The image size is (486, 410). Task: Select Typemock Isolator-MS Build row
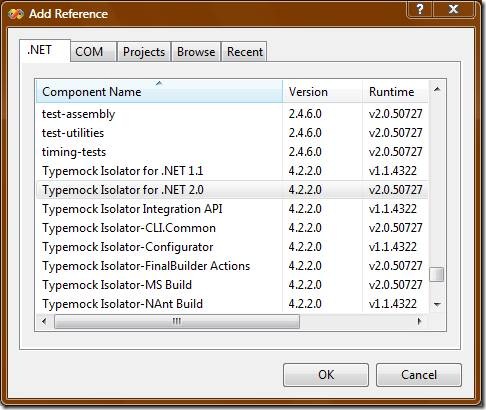point(232,285)
